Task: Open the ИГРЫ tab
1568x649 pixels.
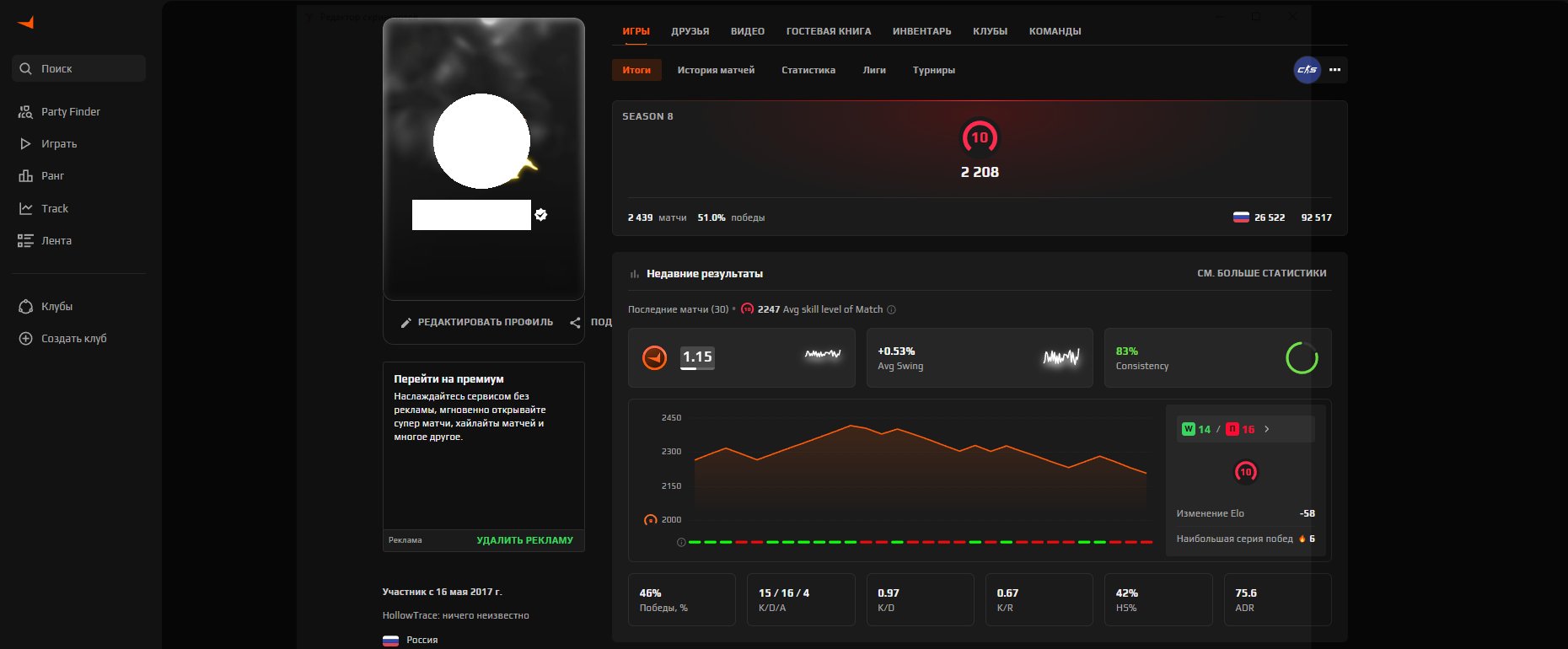Action: tap(636, 31)
